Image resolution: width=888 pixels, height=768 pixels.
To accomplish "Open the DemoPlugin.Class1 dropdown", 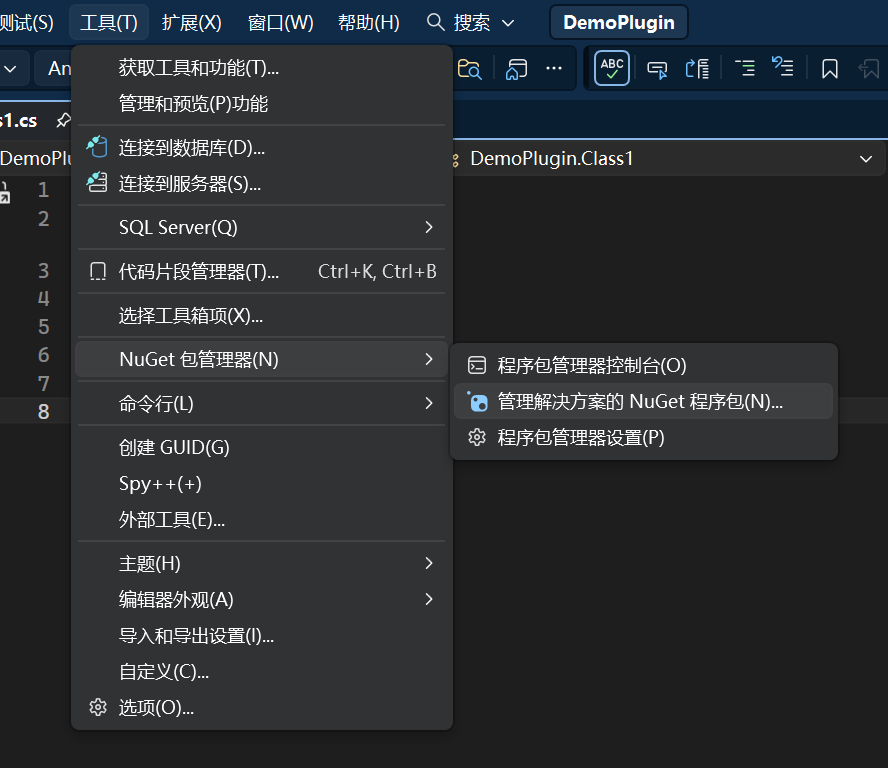I will pos(865,159).
